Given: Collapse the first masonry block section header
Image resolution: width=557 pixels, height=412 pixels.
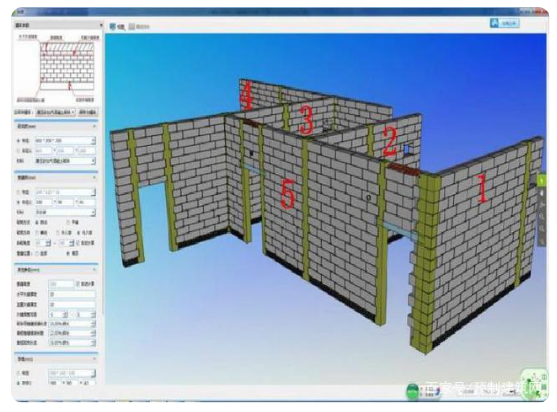Looking at the screenshot, I should [56, 126].
